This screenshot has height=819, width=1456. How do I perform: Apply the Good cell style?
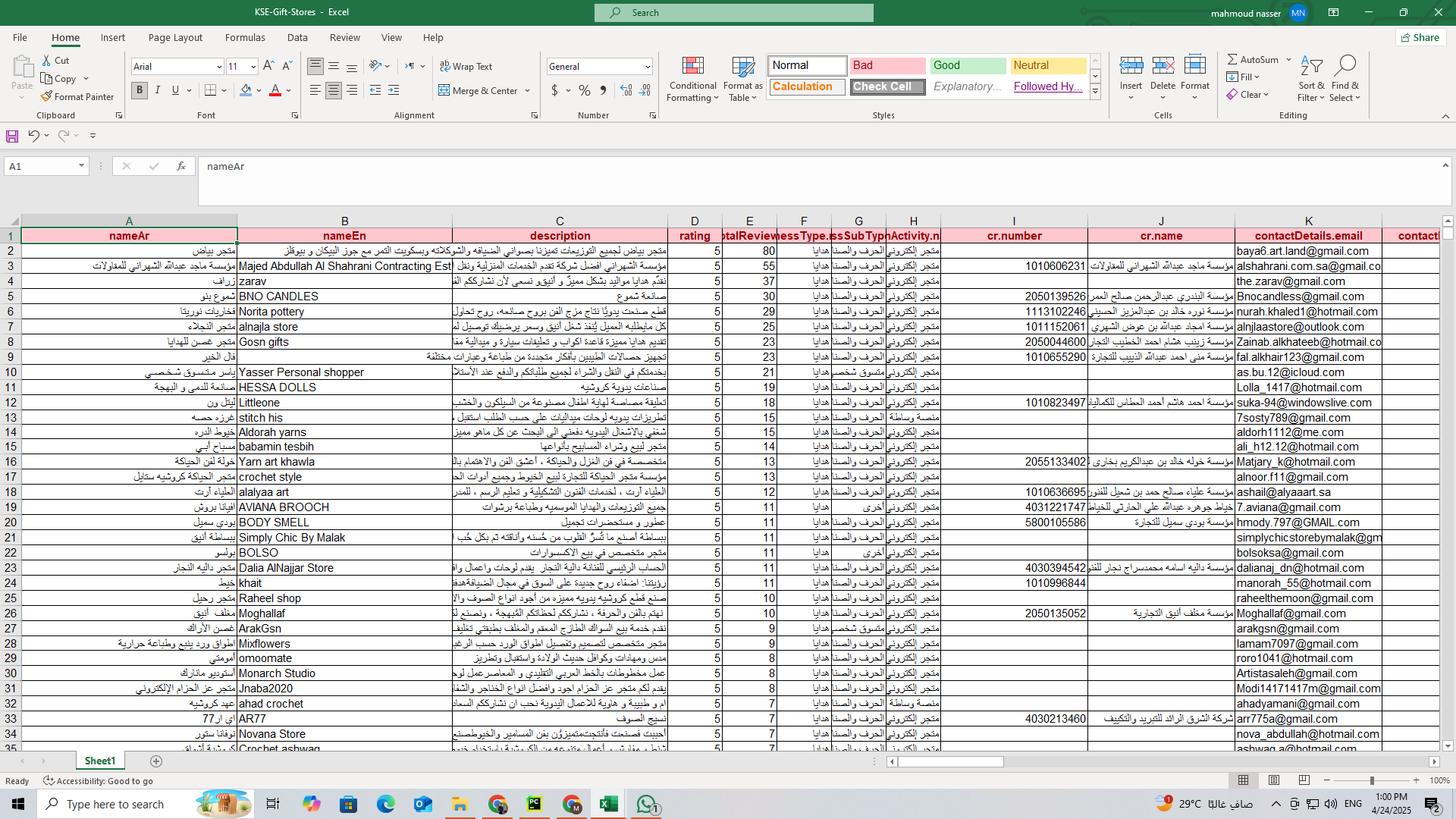coord(968,66)
